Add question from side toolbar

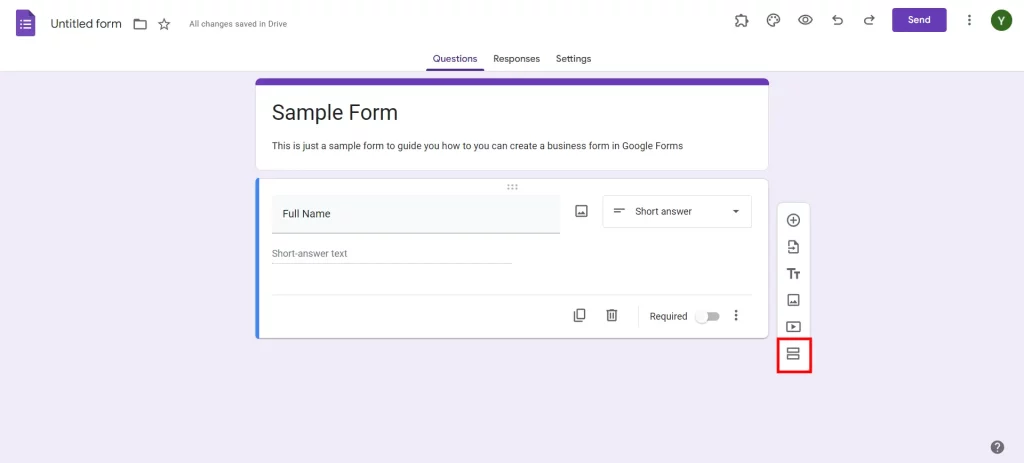(793, 220)
